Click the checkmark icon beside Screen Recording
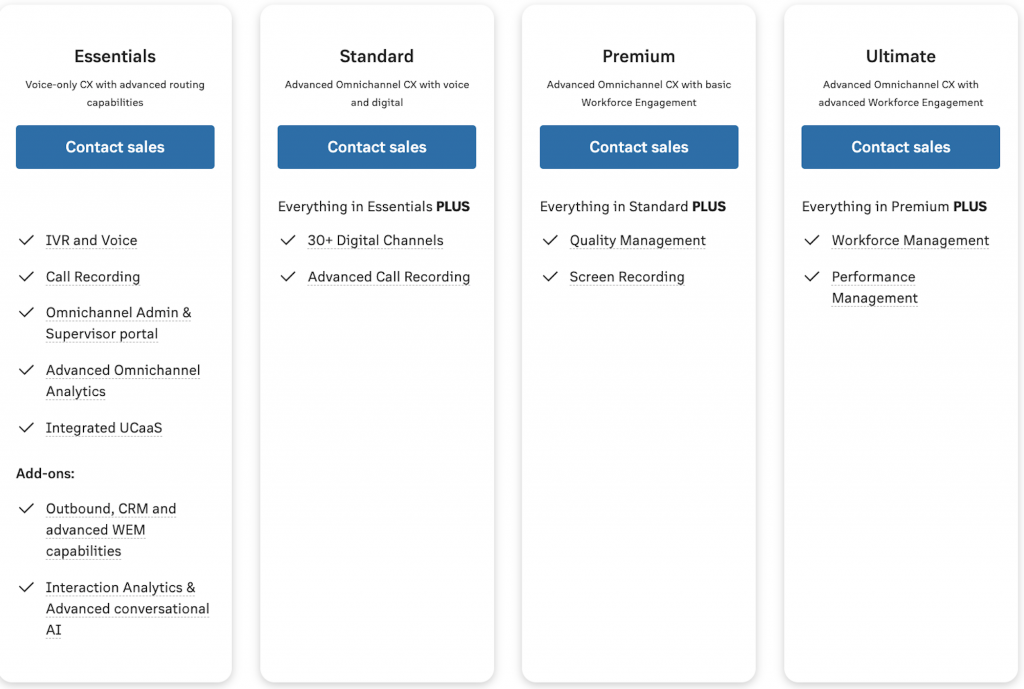1024x689 pixels. point(551,277)
